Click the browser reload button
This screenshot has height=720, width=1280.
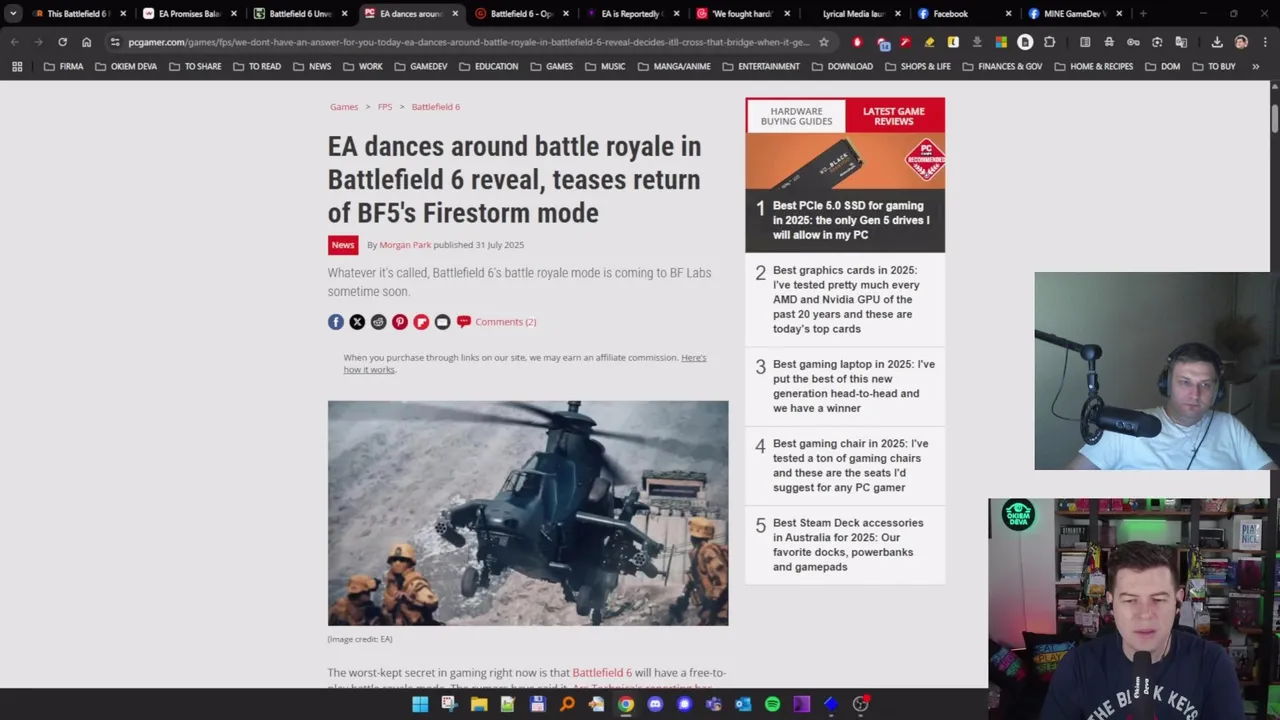pyautogui.click(x=62, y=42)
